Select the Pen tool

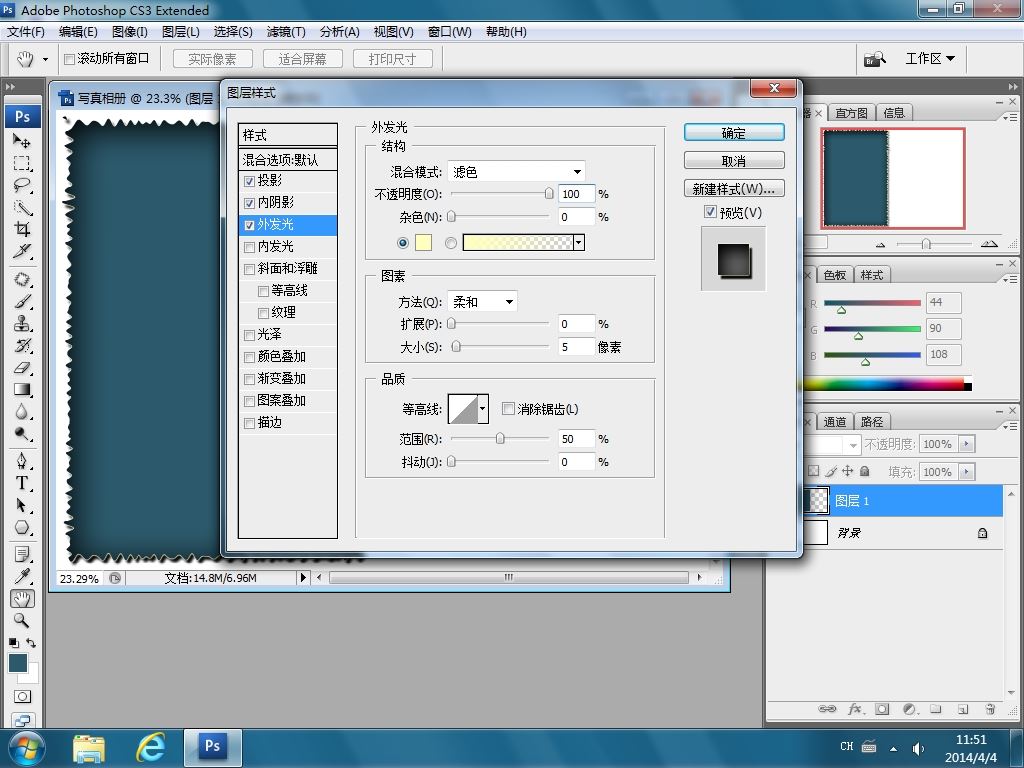coord(22,461)
